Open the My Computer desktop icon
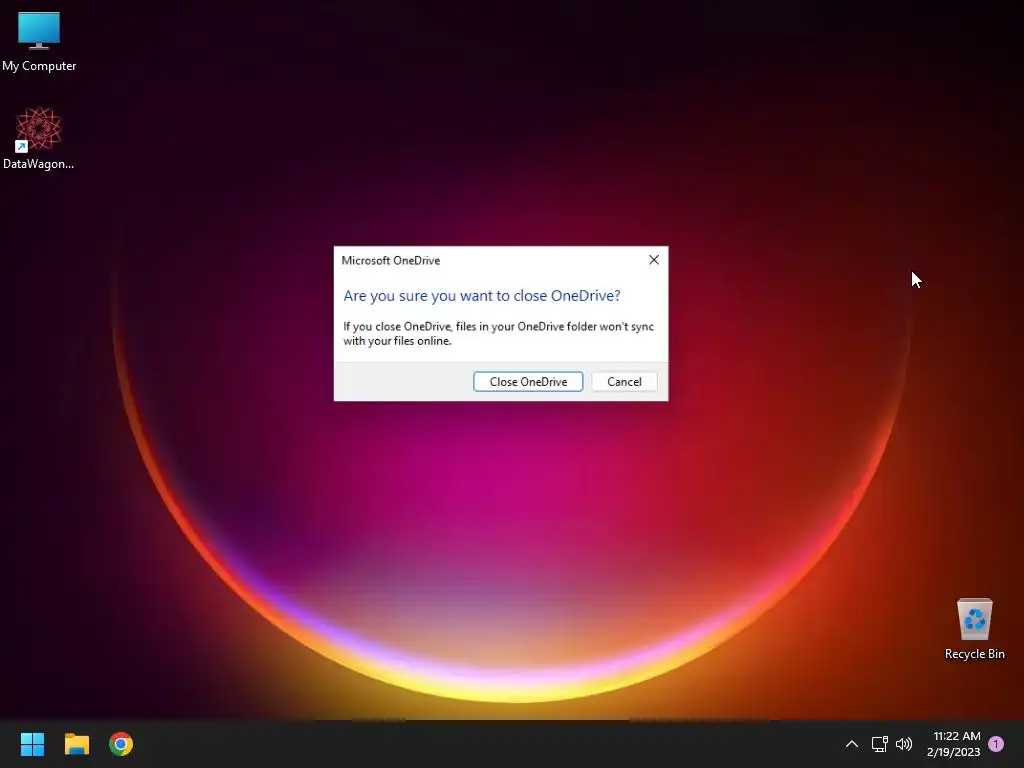Screen dimensions: 1024x768 click(39, 42)
